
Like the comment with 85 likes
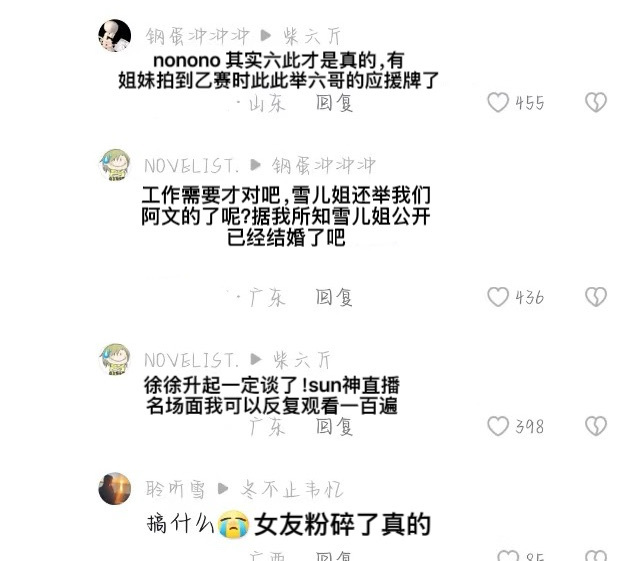tap(508, 556)
